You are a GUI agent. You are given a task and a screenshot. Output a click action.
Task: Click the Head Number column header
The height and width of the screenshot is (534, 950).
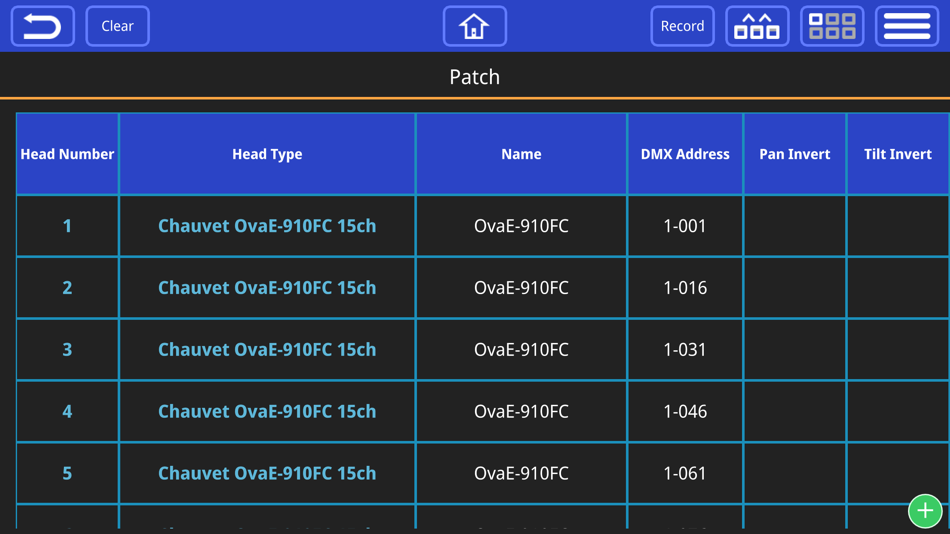[x=67, y=154]
